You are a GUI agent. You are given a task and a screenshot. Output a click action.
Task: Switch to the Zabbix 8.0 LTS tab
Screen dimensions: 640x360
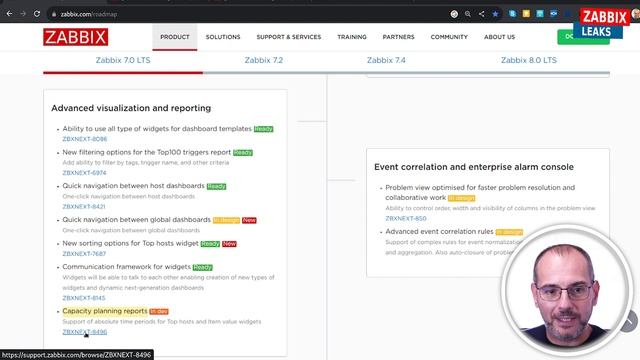point(529,60)
